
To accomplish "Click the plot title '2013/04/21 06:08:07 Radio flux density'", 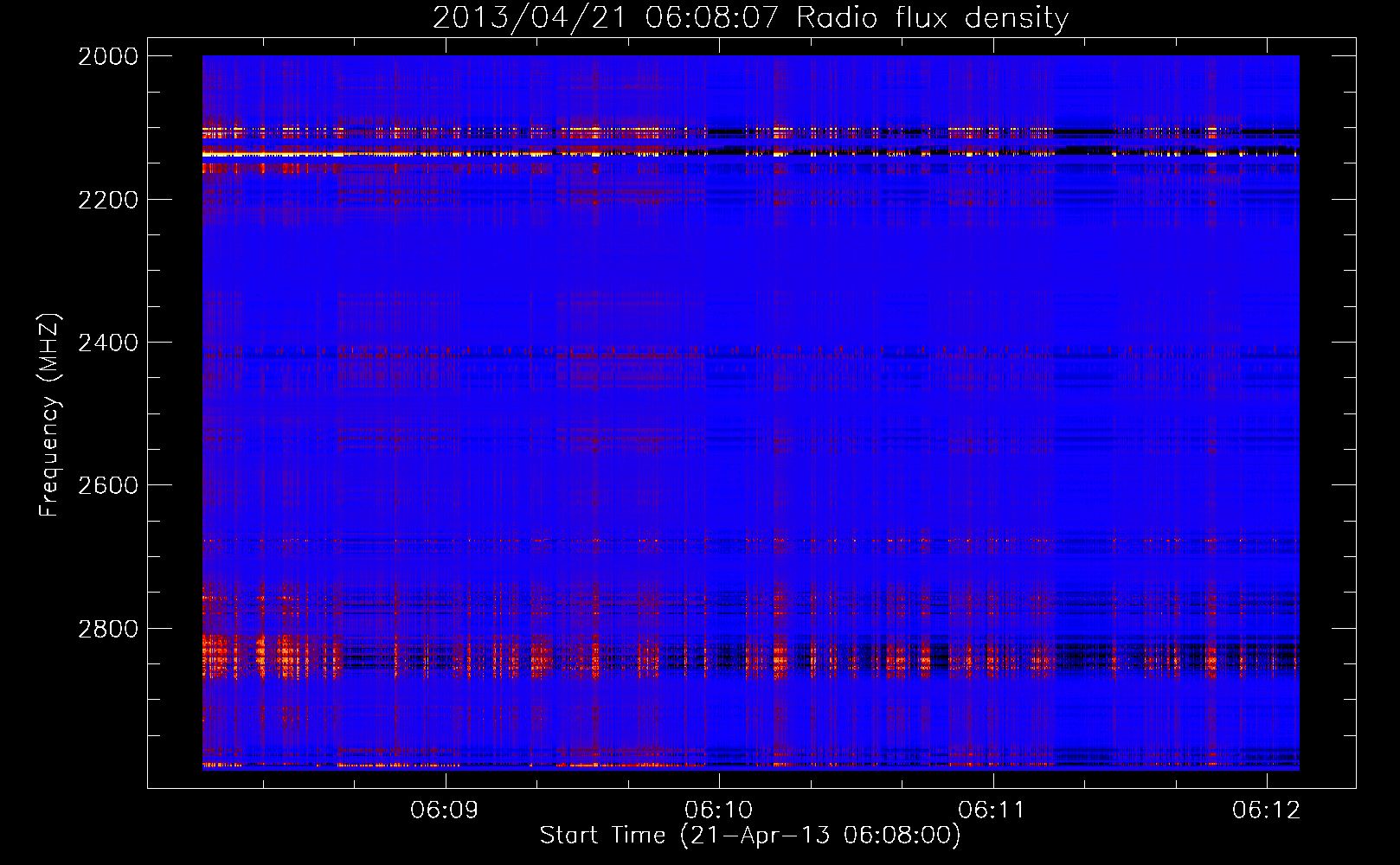I will 750,18.
